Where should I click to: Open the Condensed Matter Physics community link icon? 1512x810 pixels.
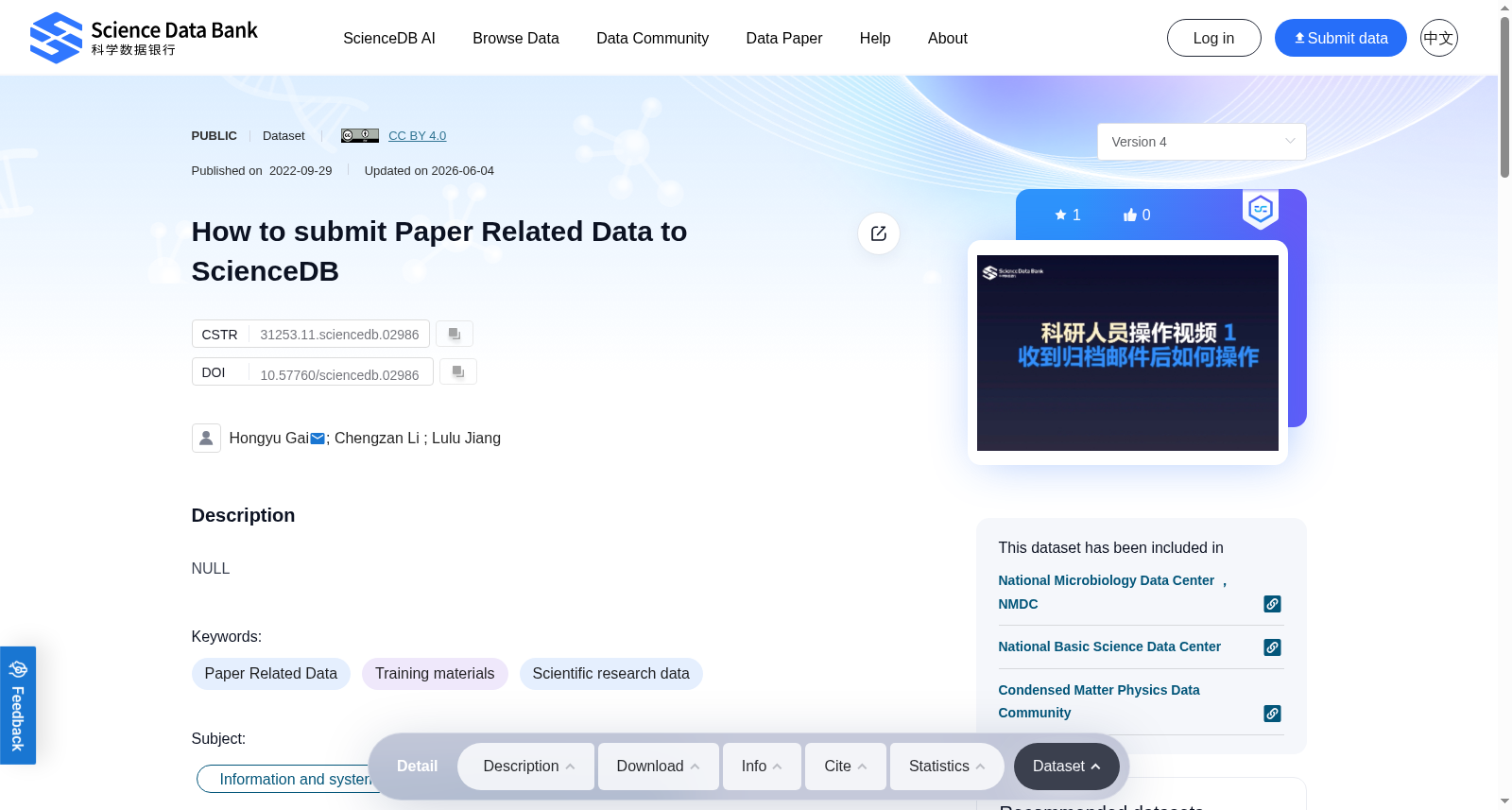click(x=1273, y=714)
